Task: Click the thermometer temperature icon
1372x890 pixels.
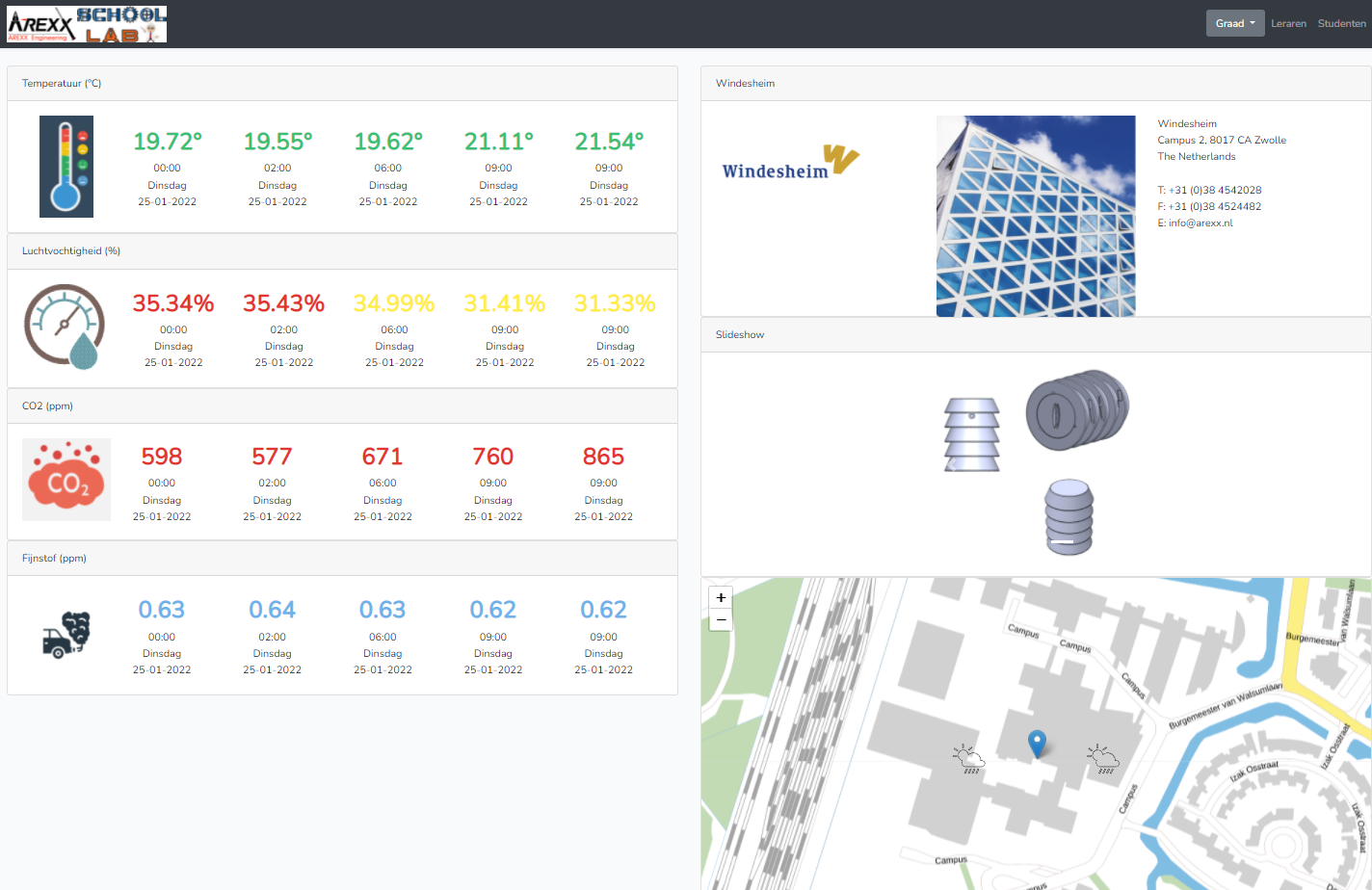Action: pyautogui.click(x=66, y=167)
